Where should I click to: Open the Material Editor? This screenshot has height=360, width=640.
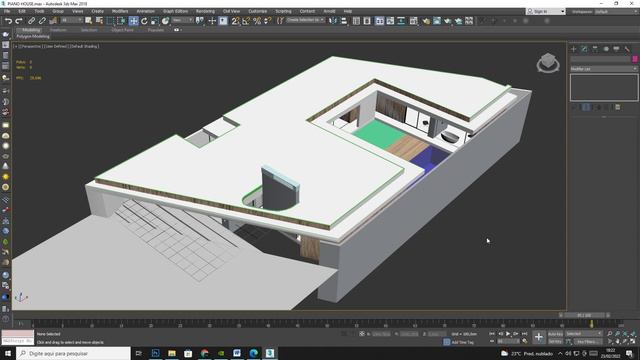pos(414,21)
